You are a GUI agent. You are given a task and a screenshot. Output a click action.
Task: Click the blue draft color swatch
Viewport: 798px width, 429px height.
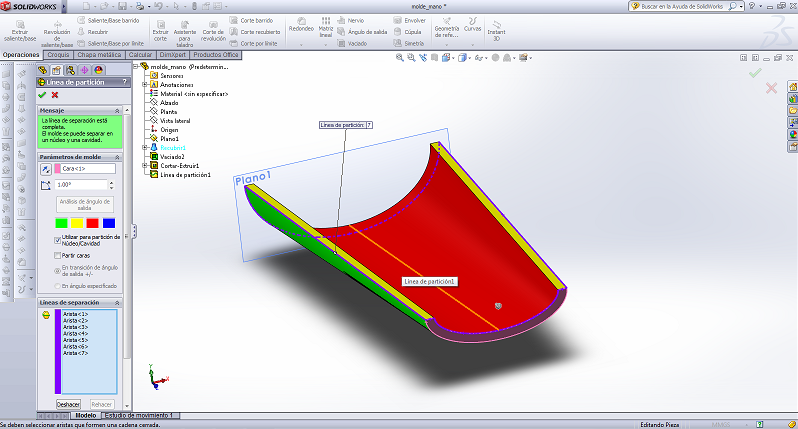click(x=109, y=223)
